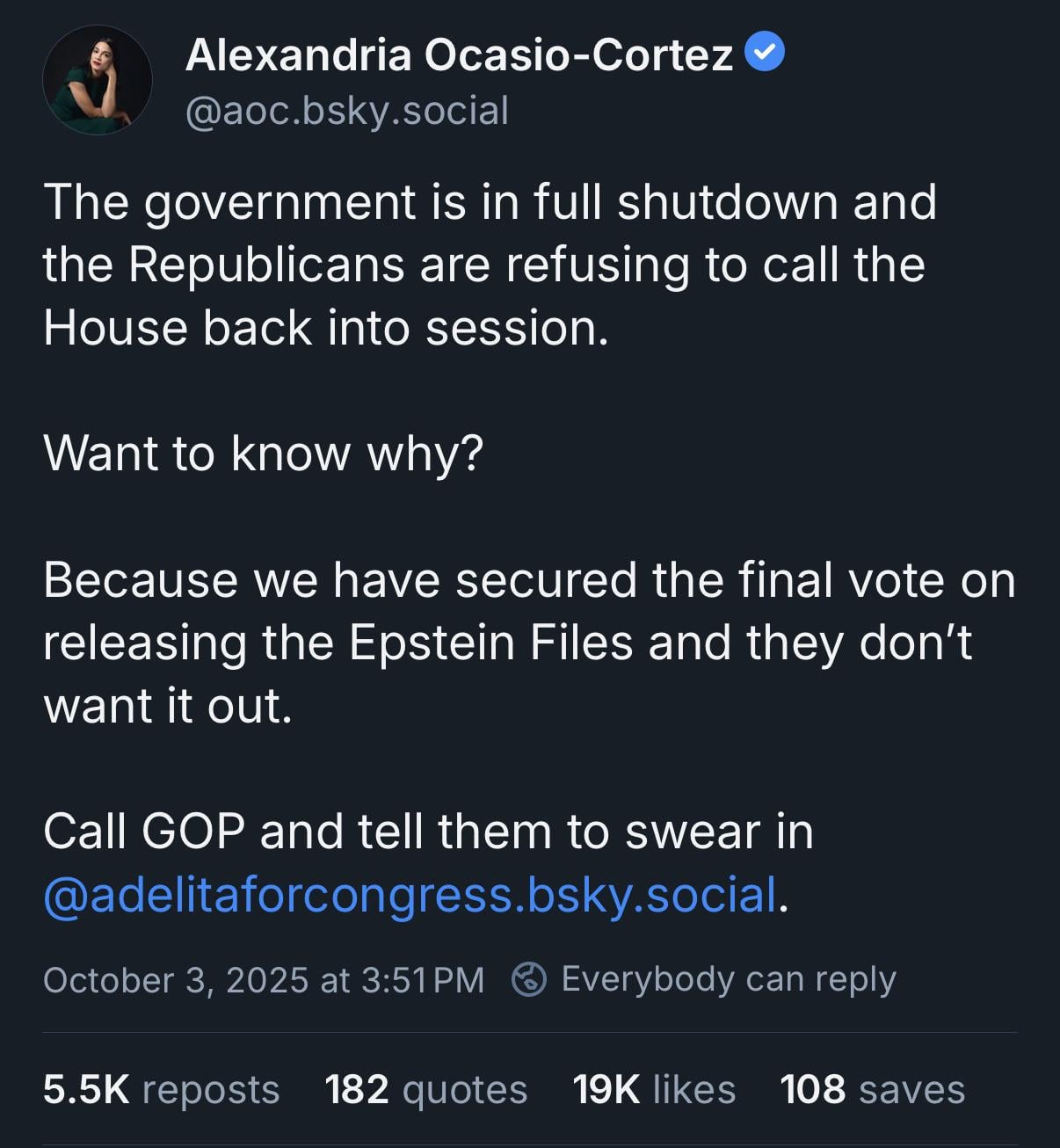This screenshot has width=1060, height=1148.
Task: Click the text "House back into session."
Action: [326, 328]
